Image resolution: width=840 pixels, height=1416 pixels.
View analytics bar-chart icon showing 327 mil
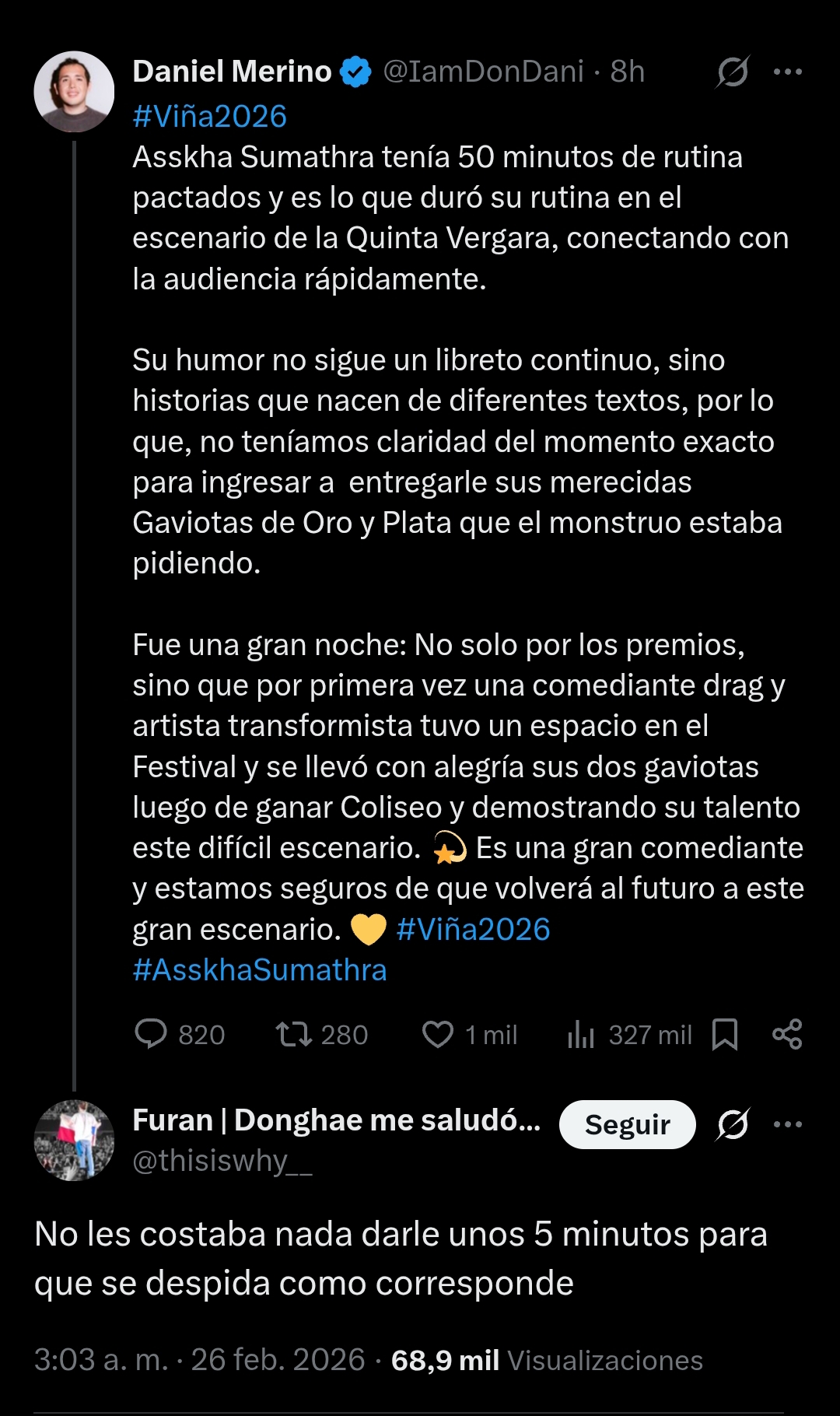click(581, 1035)
